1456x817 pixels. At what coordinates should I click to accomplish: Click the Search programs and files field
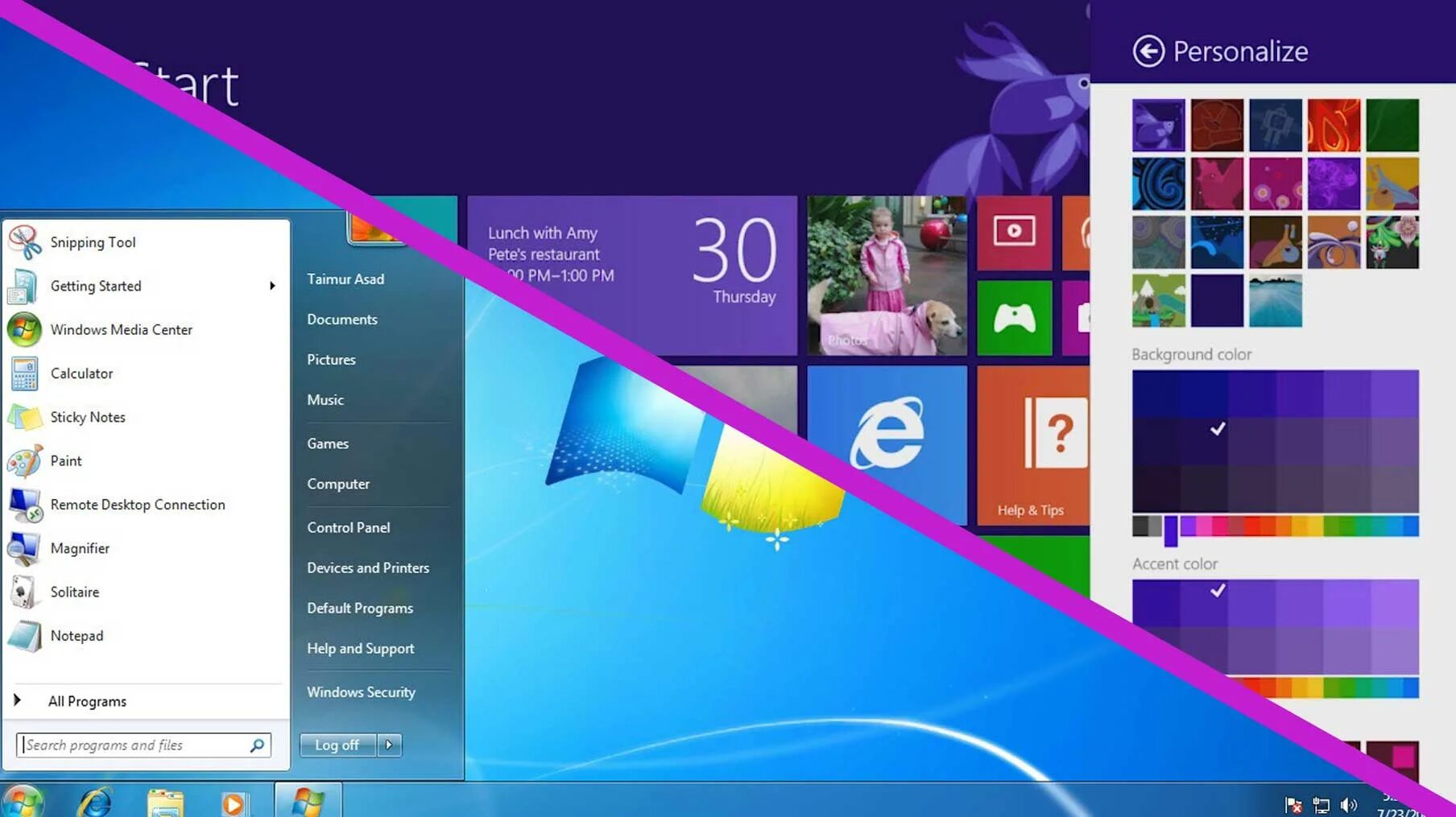coord(143,745)
